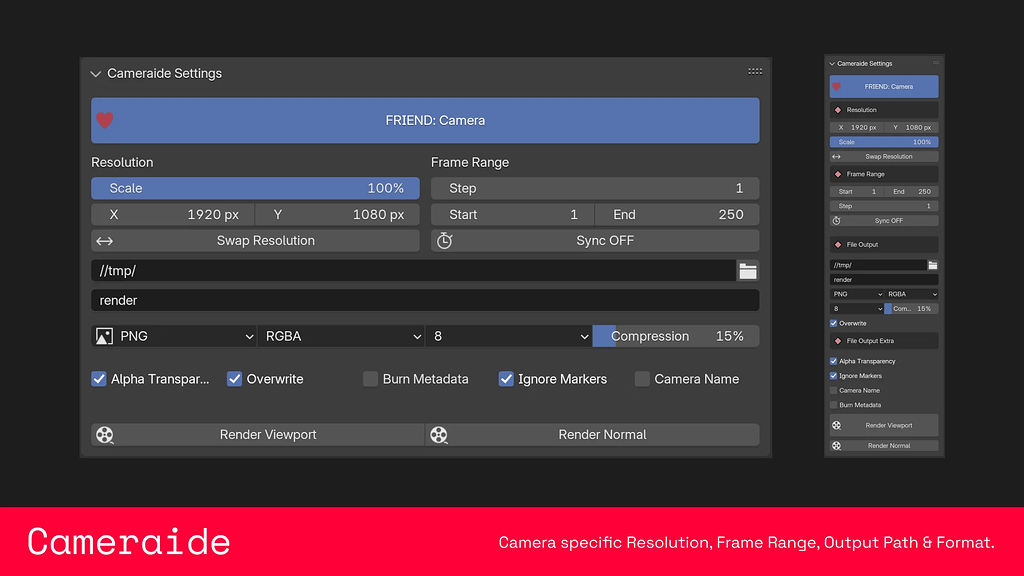This screenshot has height=576, width=1024.
Task: Click the render filename field in the wide panel
Action: tap(425, 300)
